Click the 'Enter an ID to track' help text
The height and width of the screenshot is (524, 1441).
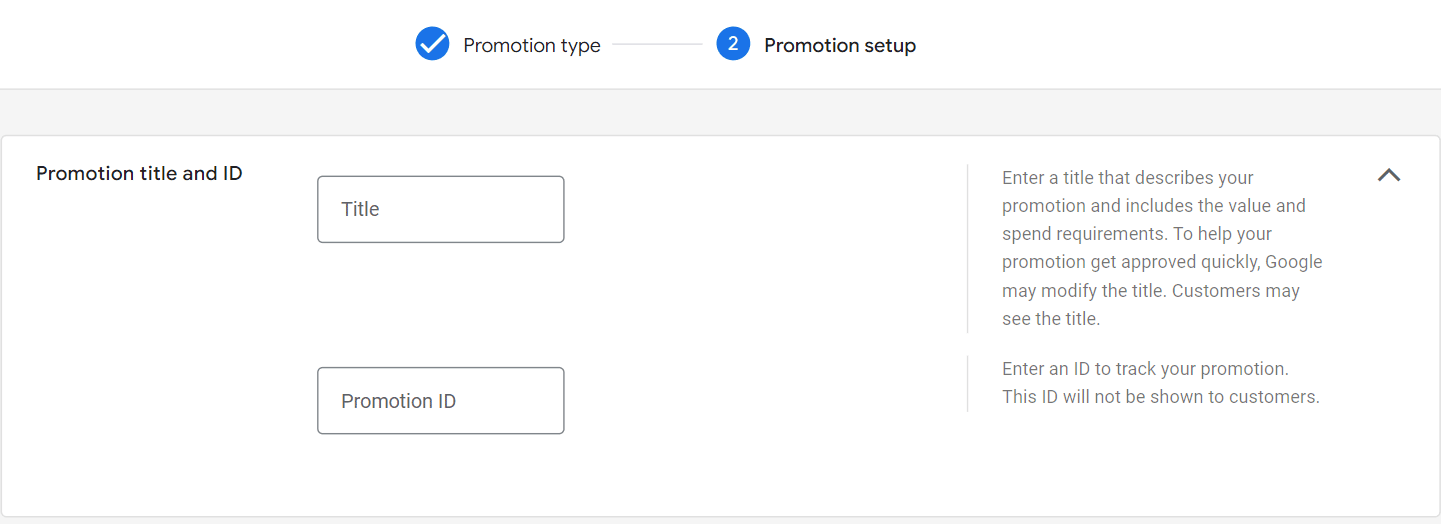click(1146, 369)
